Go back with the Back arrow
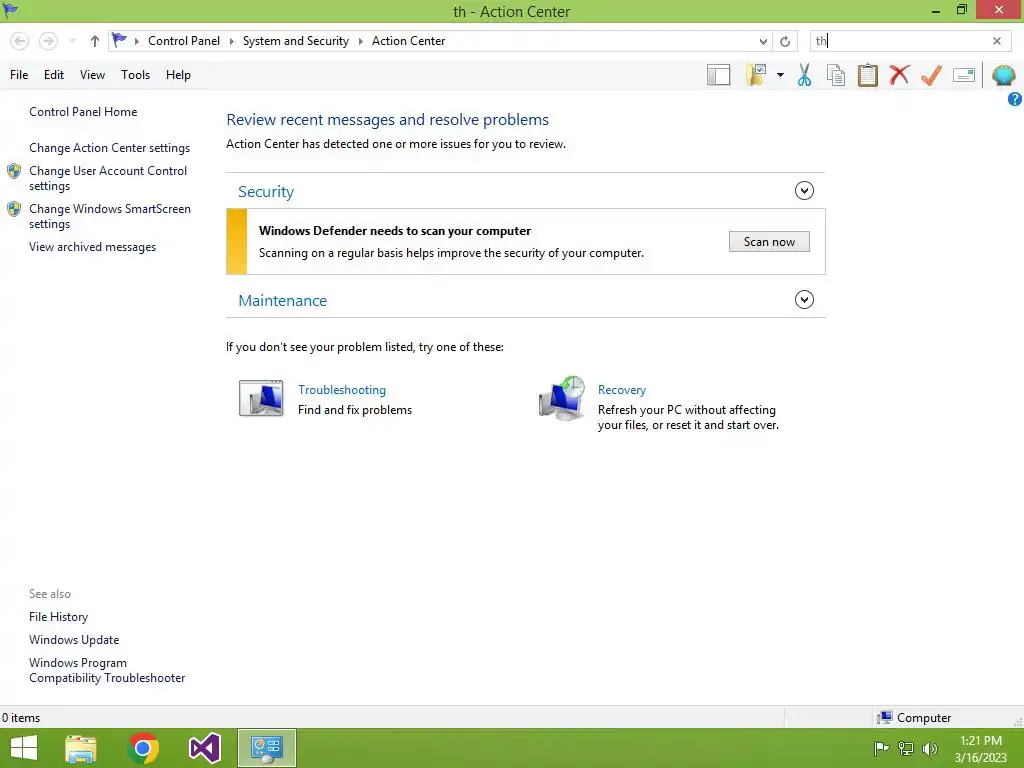This screenshot has height=768, width=1024. (x=20, y=41)
